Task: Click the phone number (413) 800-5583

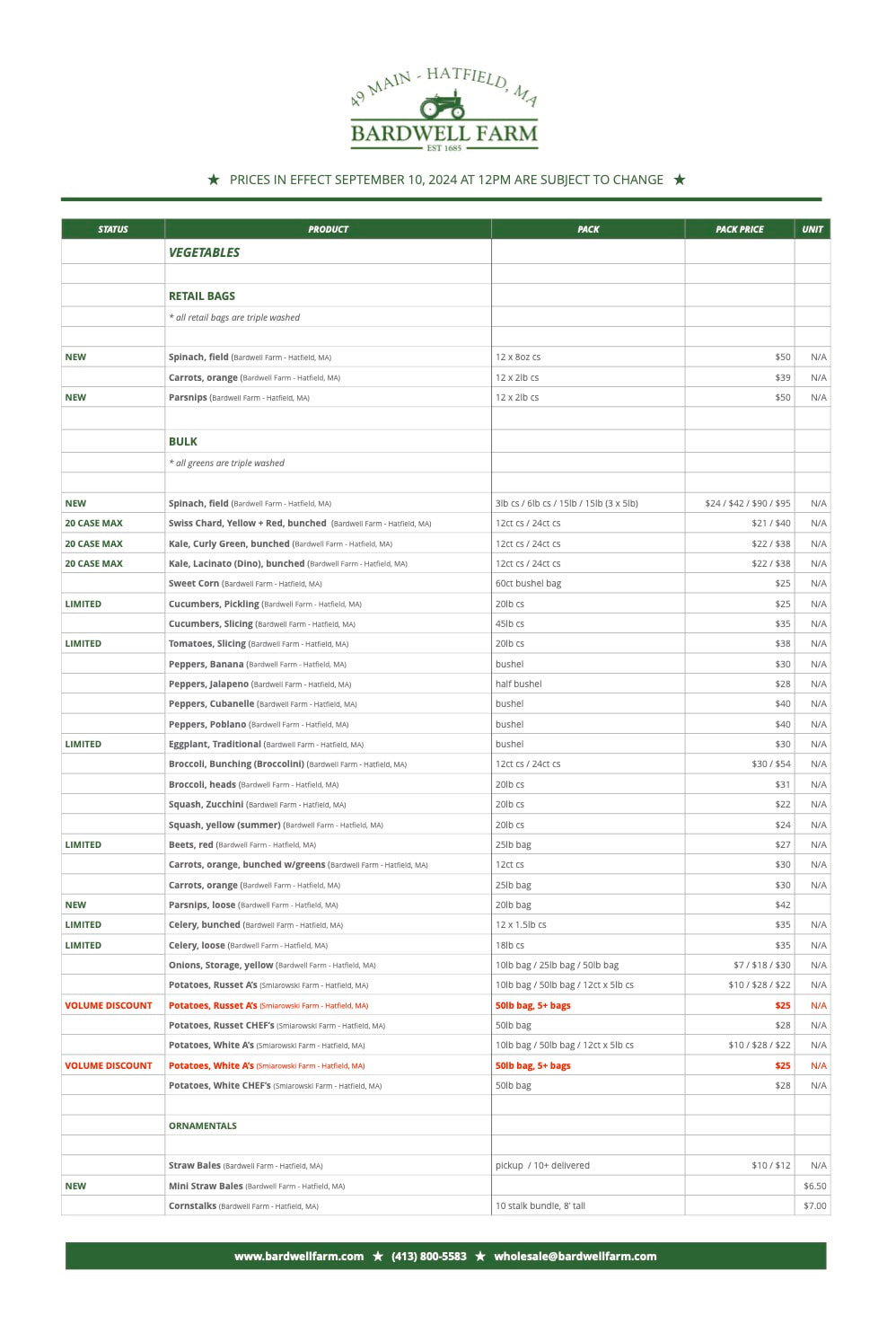Action: click(429, 1256)
